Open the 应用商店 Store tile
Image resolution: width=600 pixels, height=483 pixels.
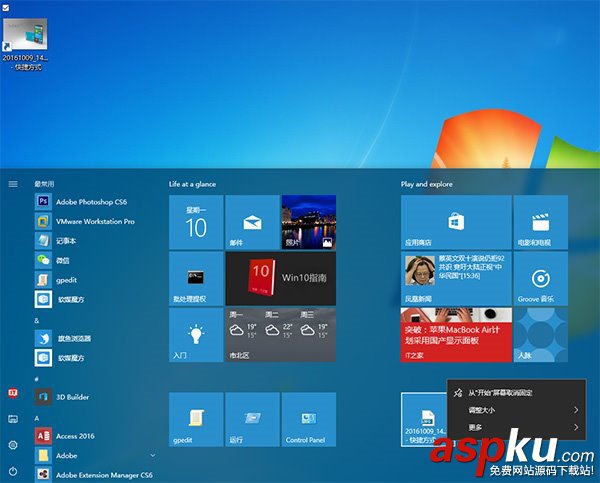point(456,222)
